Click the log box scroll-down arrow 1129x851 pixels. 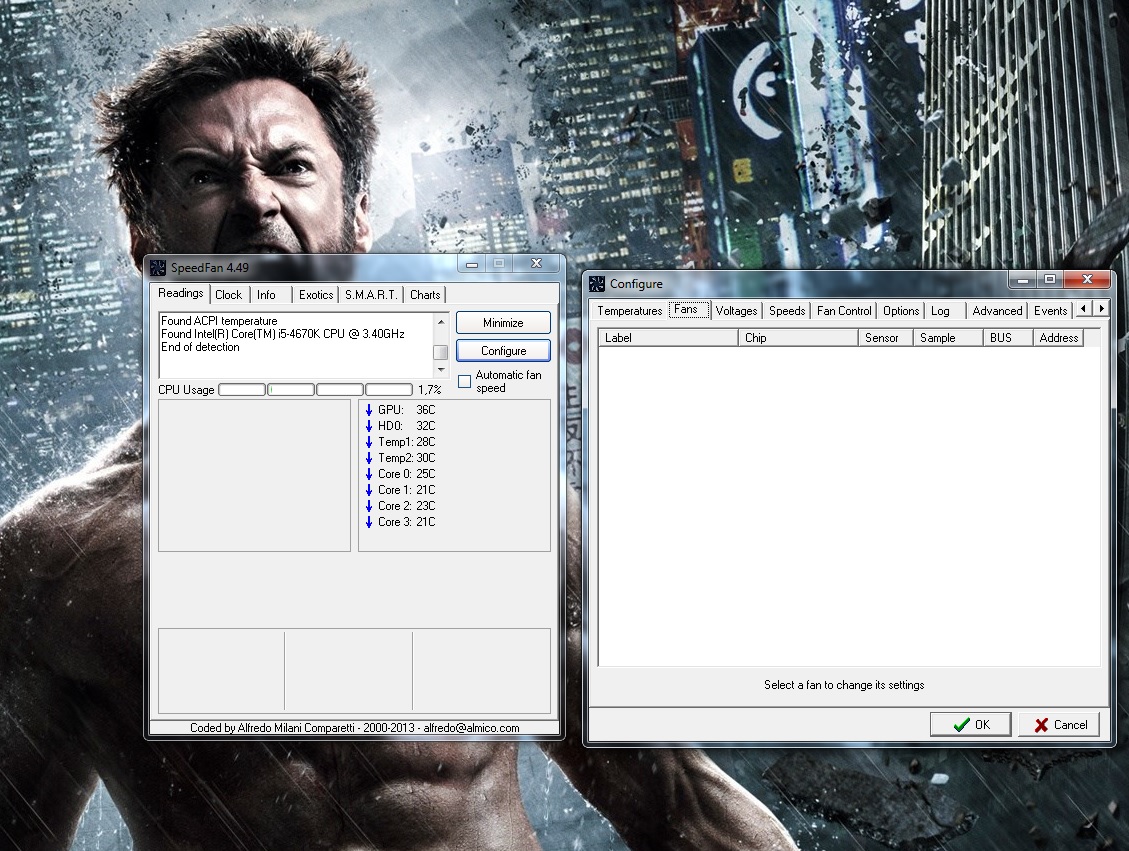(x=441, y=369)
